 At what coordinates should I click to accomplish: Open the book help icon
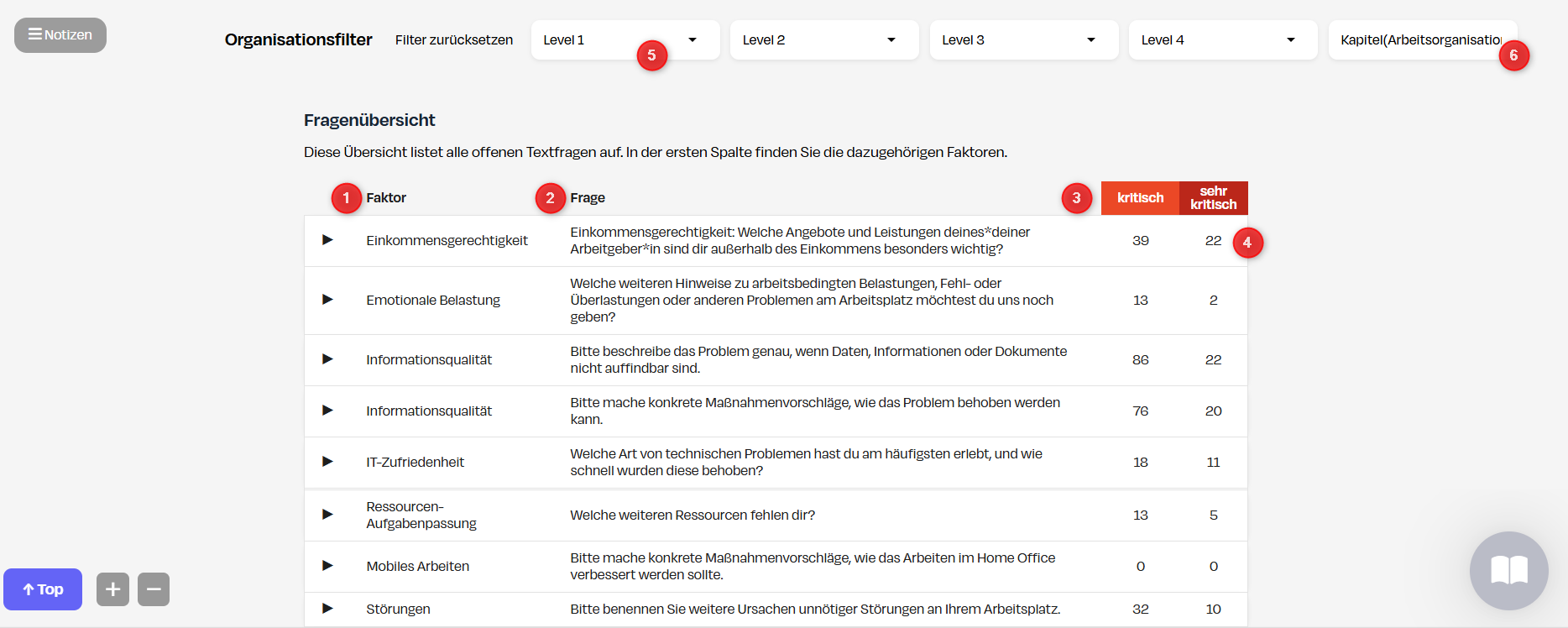point(1508,571)
